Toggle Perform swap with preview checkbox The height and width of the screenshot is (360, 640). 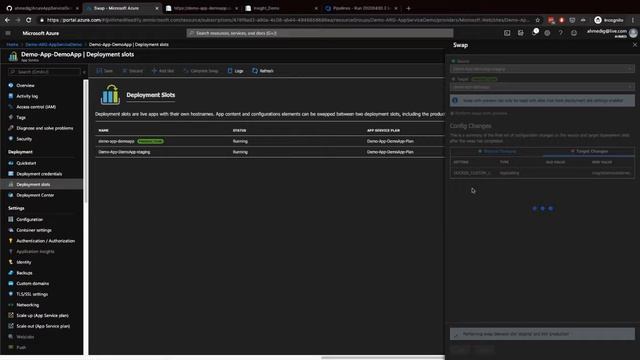tap(452, 113)
